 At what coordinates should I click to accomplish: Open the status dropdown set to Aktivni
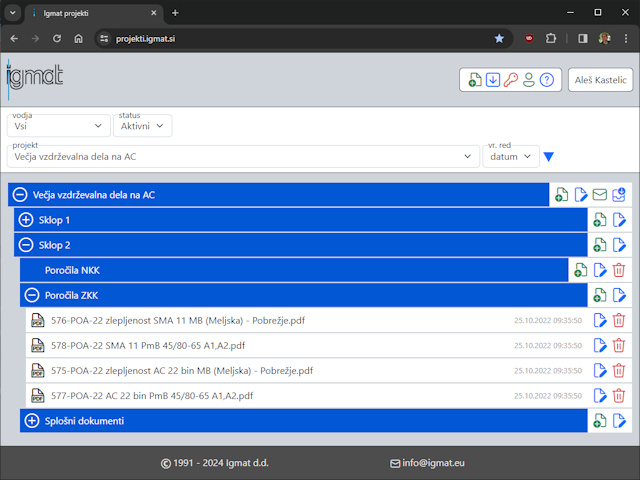pyautogui.click(x=142, y=126)
